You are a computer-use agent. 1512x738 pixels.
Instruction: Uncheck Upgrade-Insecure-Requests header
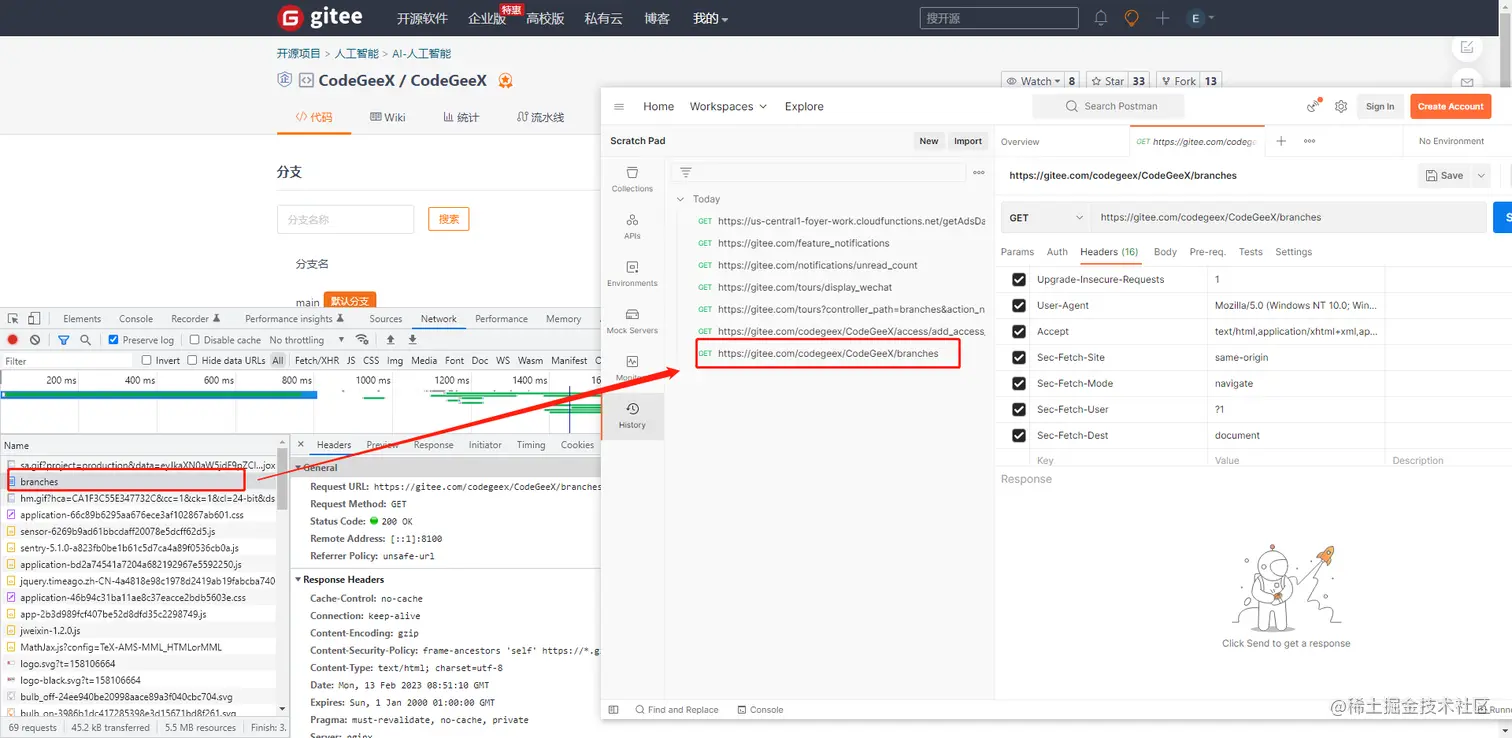[x=1019, y=279]
